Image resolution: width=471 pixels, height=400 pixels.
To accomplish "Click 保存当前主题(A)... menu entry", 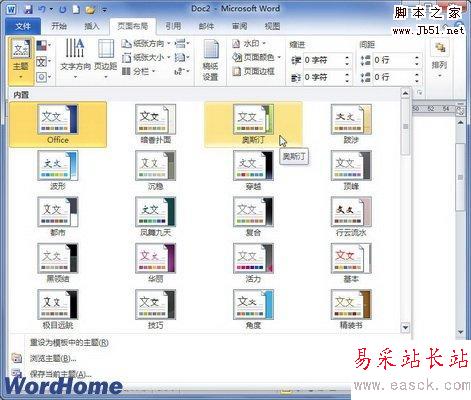I will (x=61, y=374).
